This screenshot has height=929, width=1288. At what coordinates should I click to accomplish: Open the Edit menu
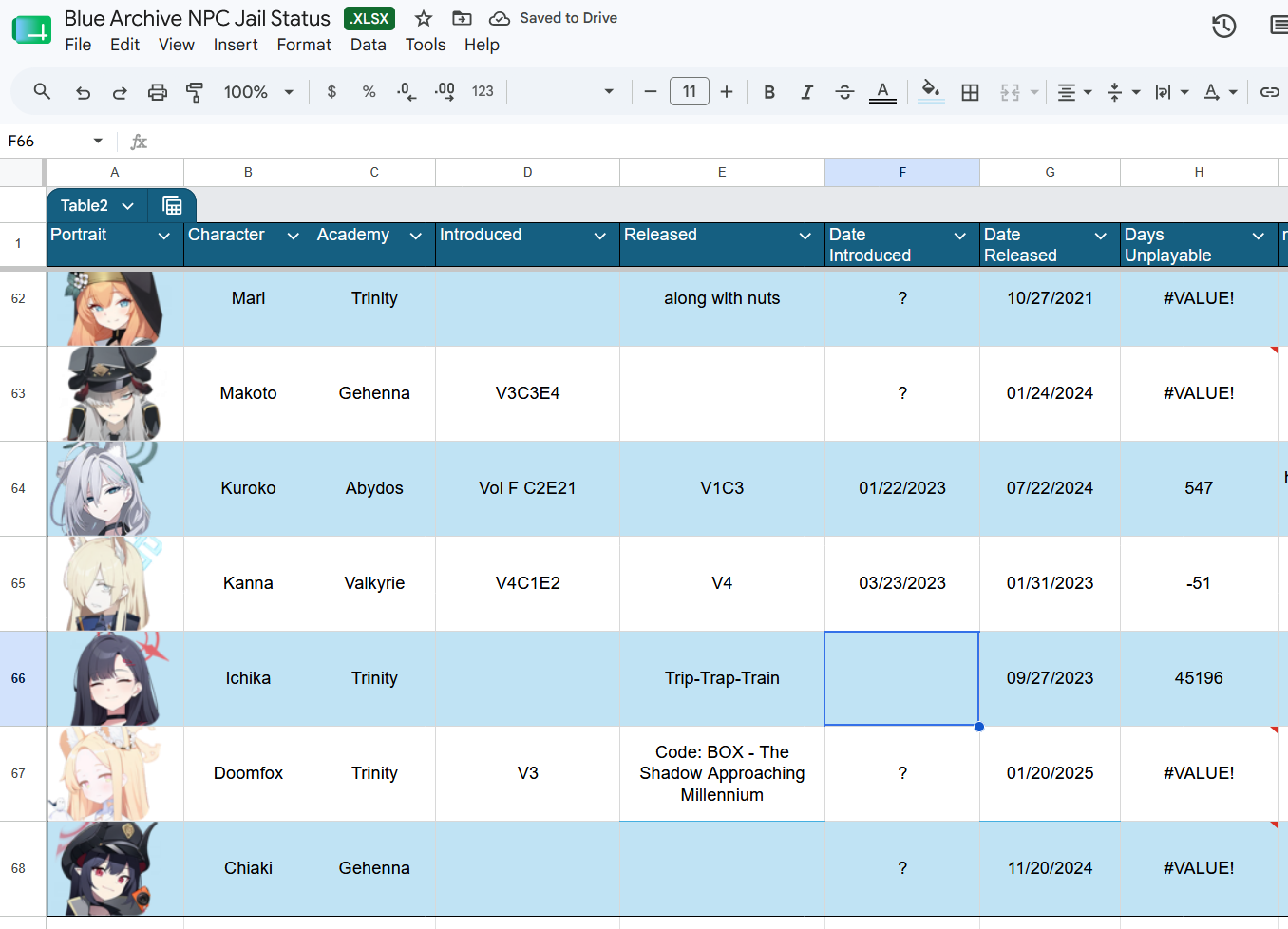point(124,45)
